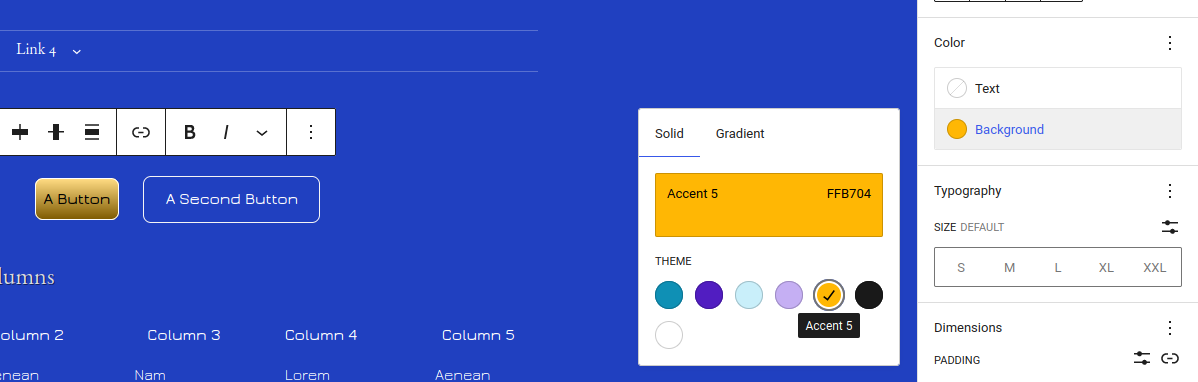Select XL font size option
The height and width of the screenshot is (382, 1198).
point(1106,267)
